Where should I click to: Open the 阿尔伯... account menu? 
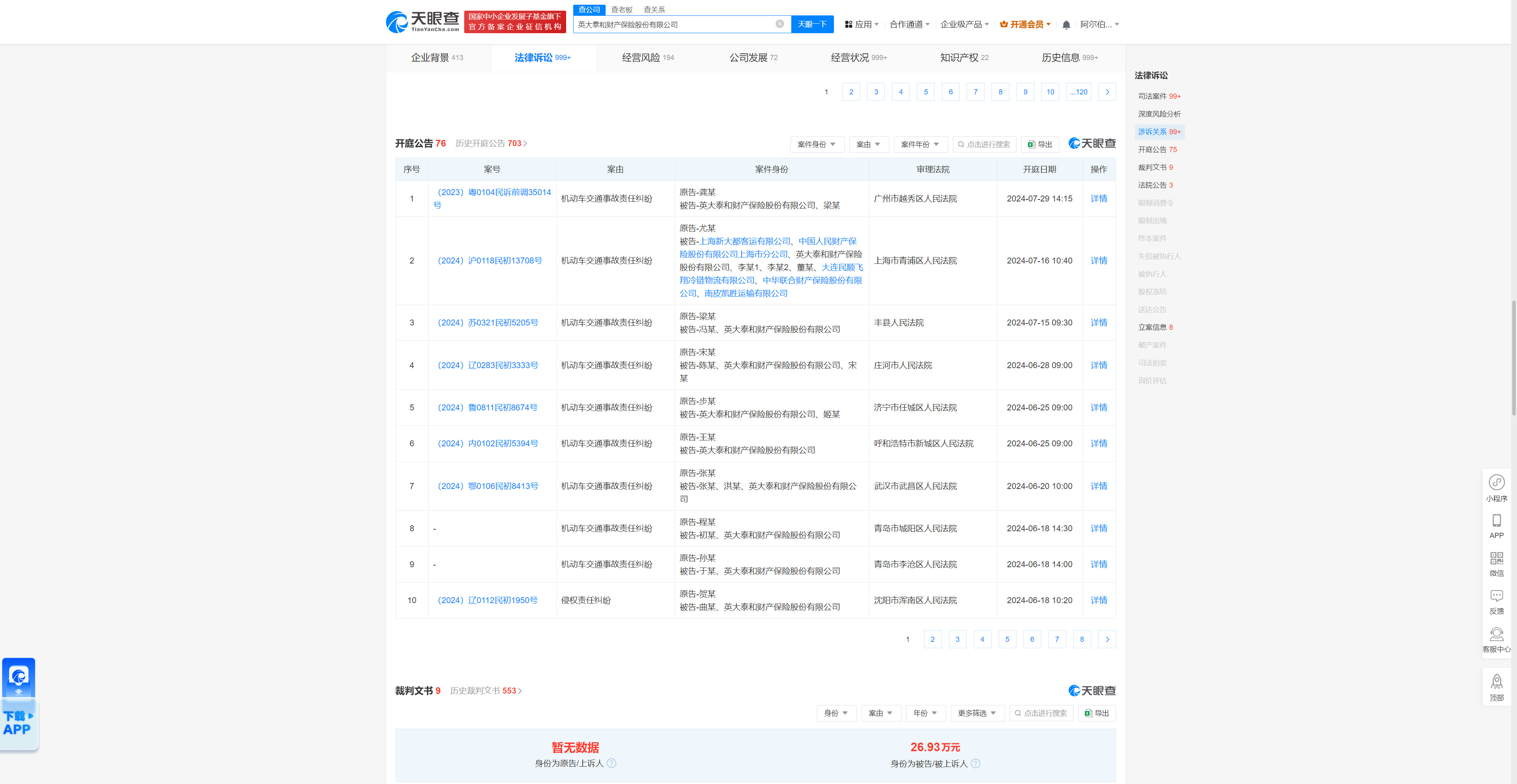coord(1099,24)
